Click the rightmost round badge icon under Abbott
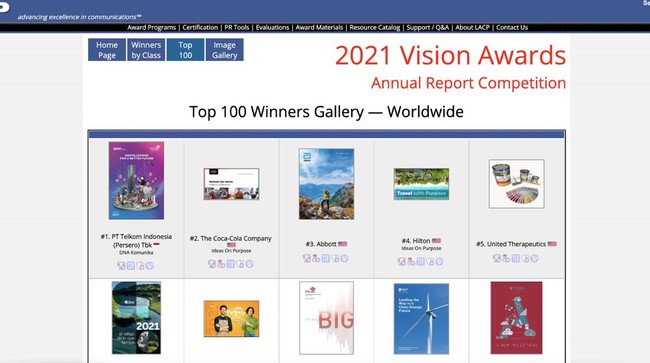Viewport: 650px width, 363px height. pyautogui.click(x=344, y=259)
